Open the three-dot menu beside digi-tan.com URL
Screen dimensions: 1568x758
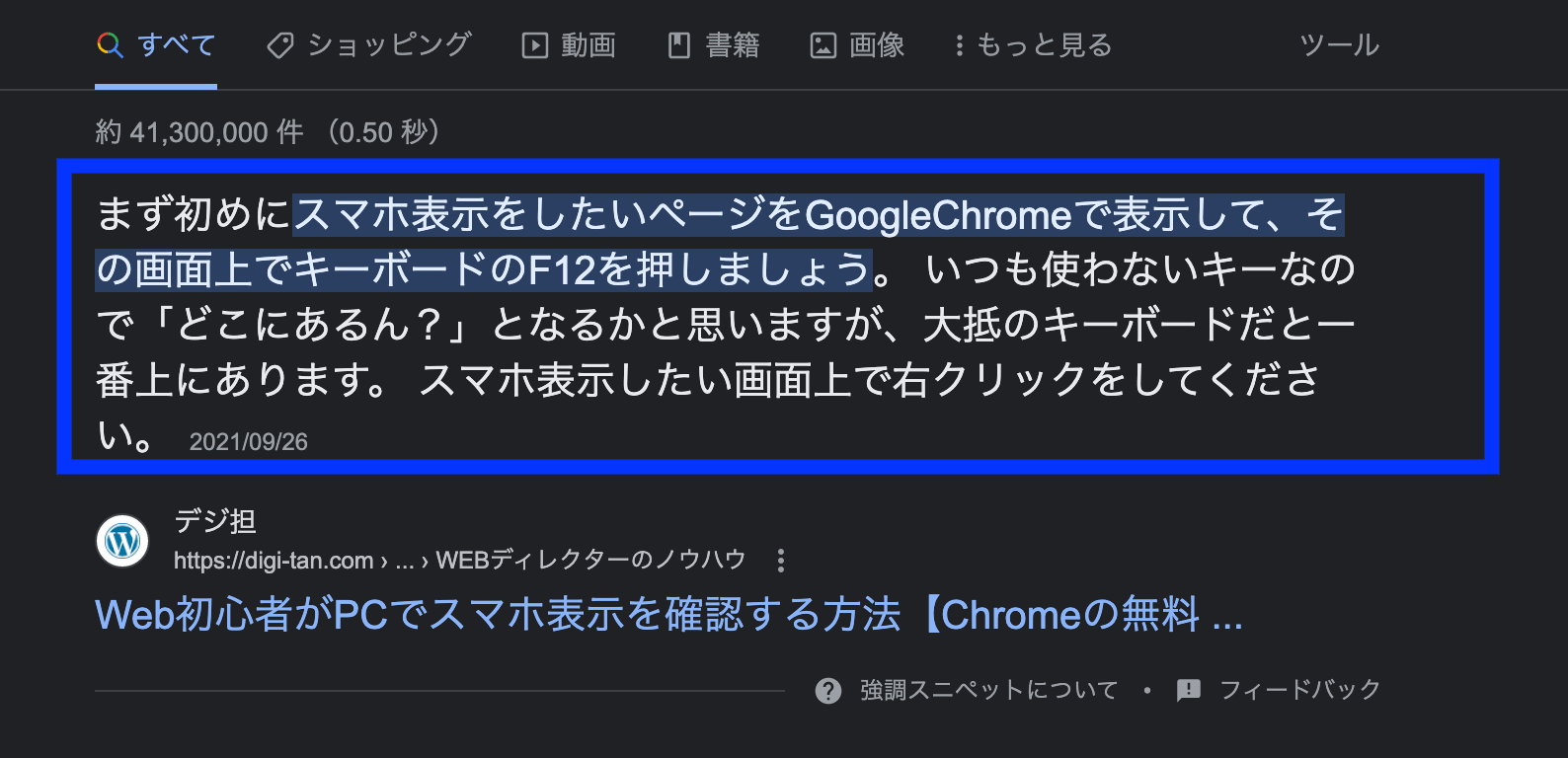point(781,561)
